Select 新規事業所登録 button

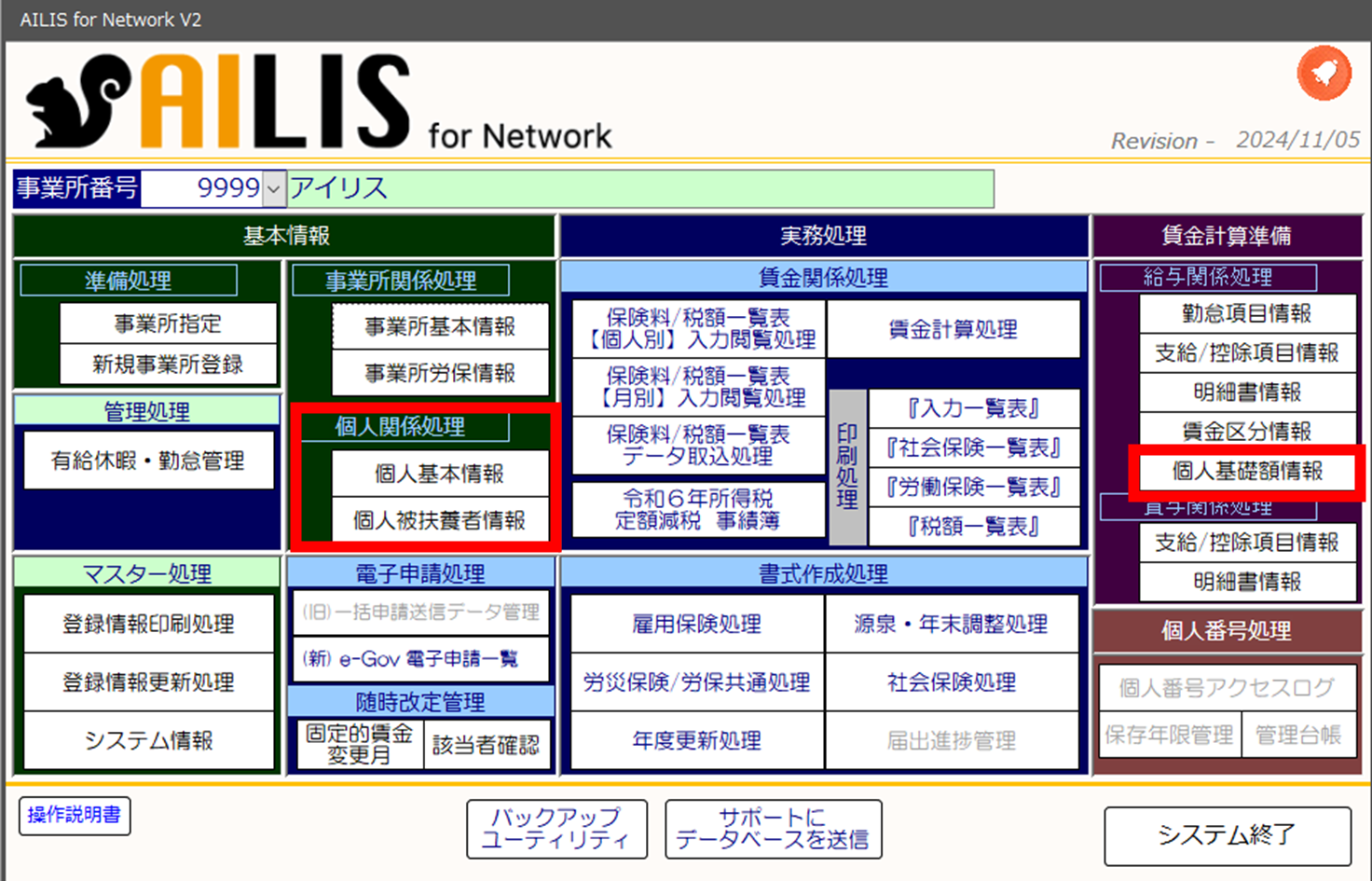tap(168, 365)
